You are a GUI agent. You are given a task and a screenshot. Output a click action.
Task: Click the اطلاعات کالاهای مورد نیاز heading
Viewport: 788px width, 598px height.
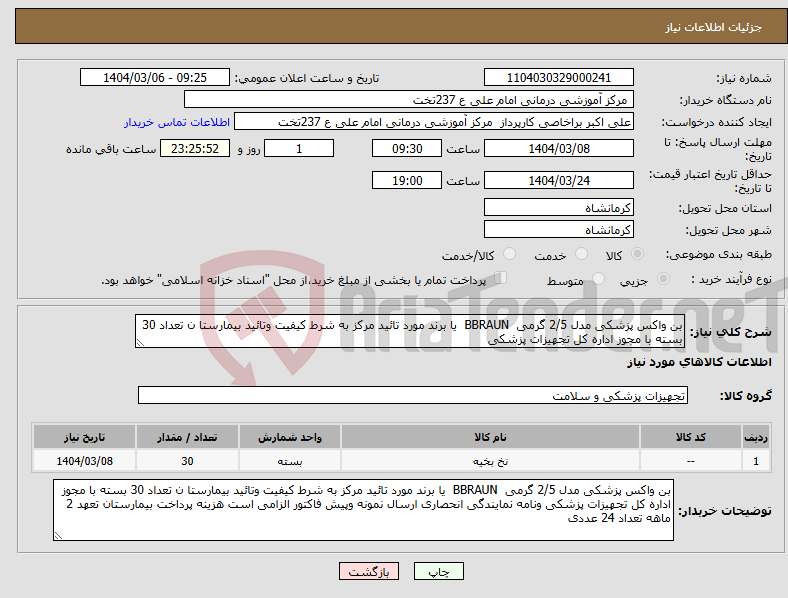point(699,362)
